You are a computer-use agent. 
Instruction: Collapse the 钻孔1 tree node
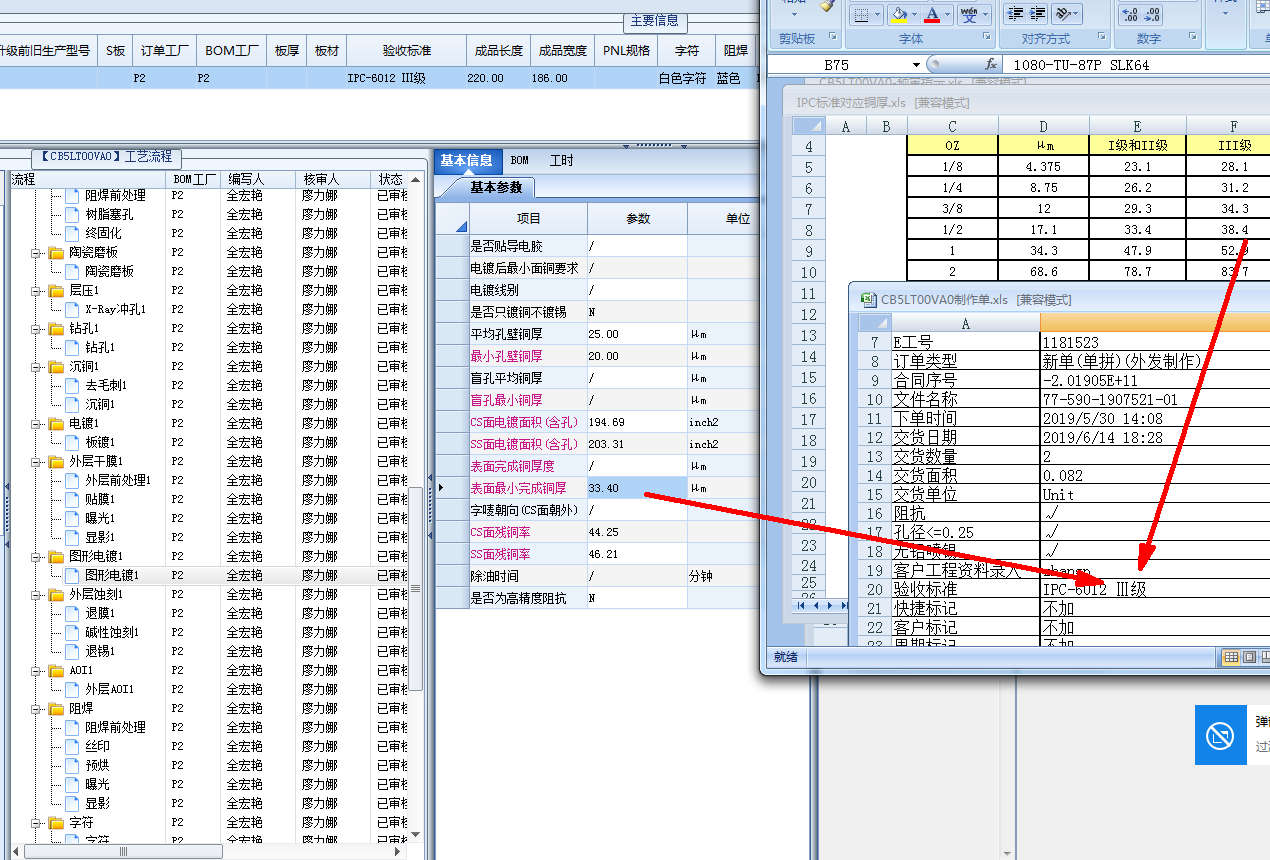pos(35,328)
